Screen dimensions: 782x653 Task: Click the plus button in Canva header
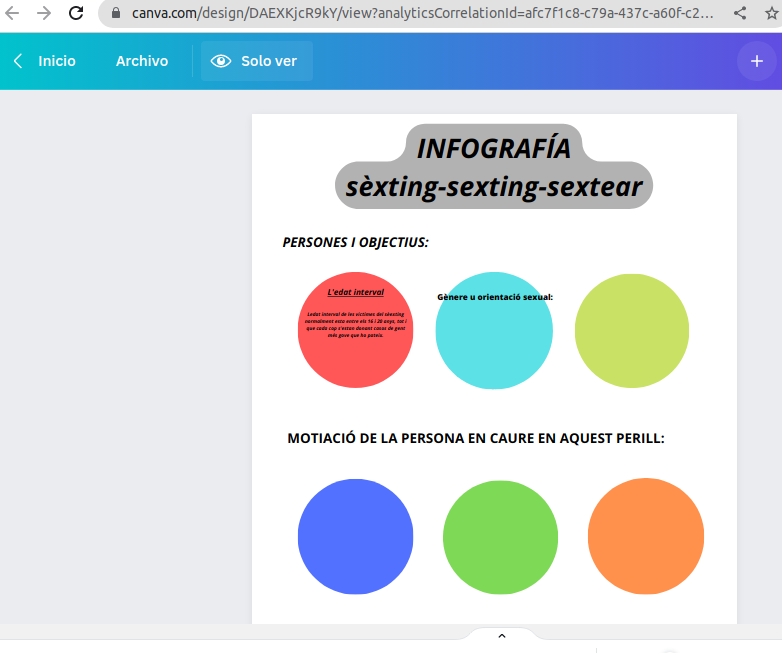(754, 61)
